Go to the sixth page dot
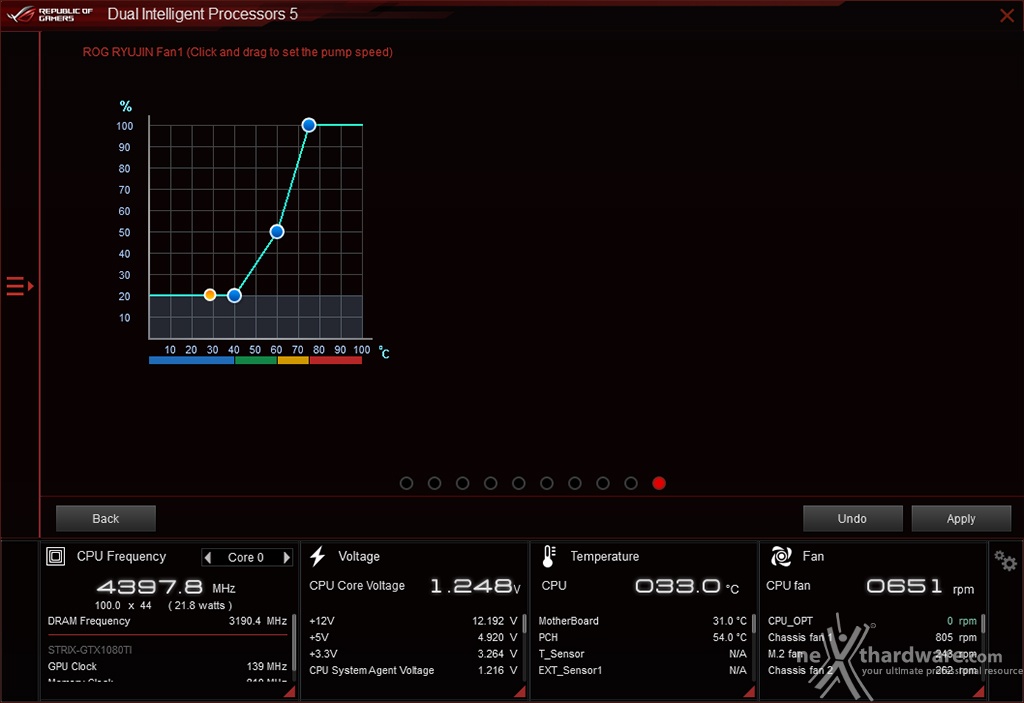 pyautogui.click(x=547, y=483)
